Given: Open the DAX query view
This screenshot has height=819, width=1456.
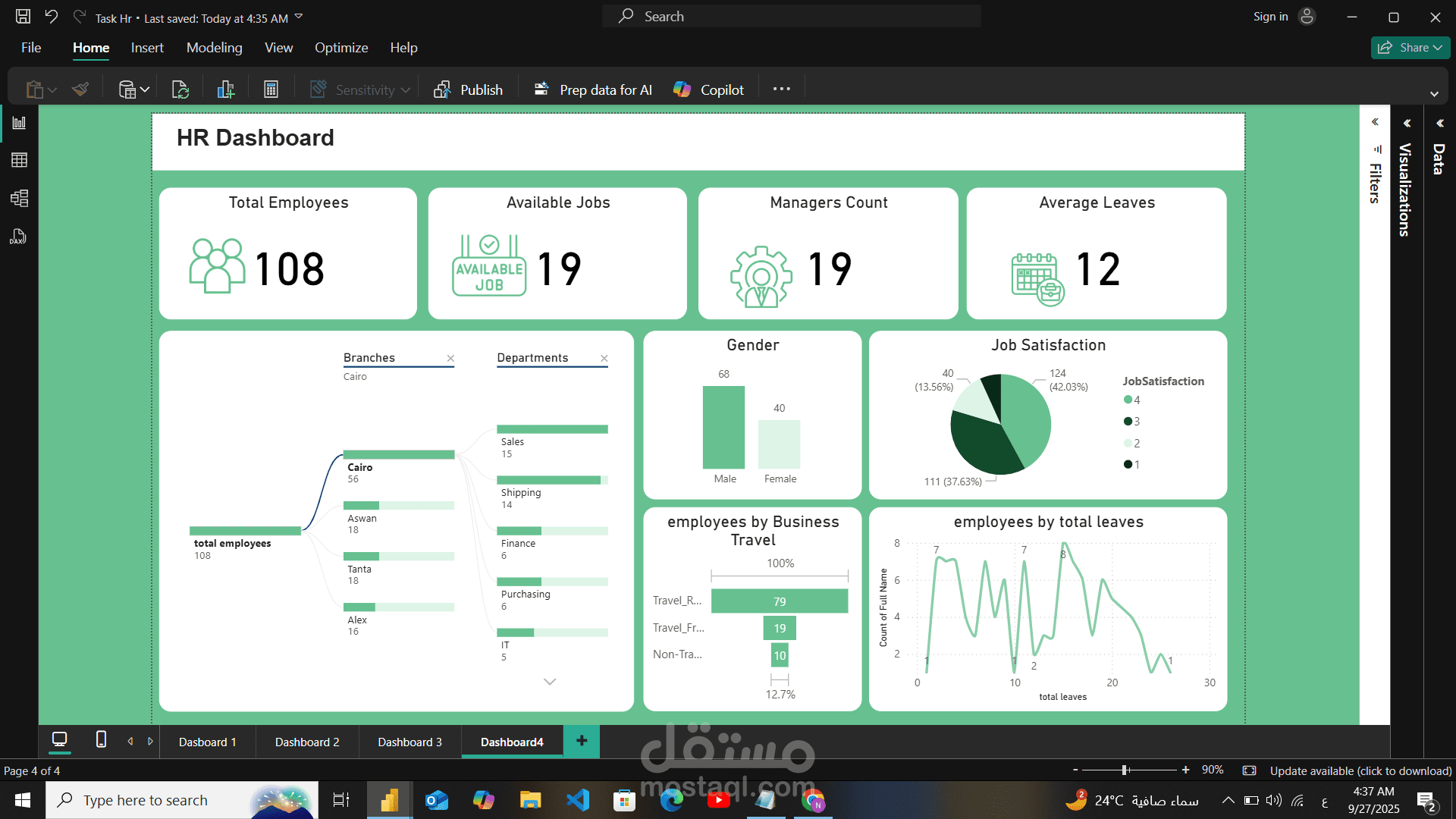Looking at the screenshot, I should pos(19,237).
